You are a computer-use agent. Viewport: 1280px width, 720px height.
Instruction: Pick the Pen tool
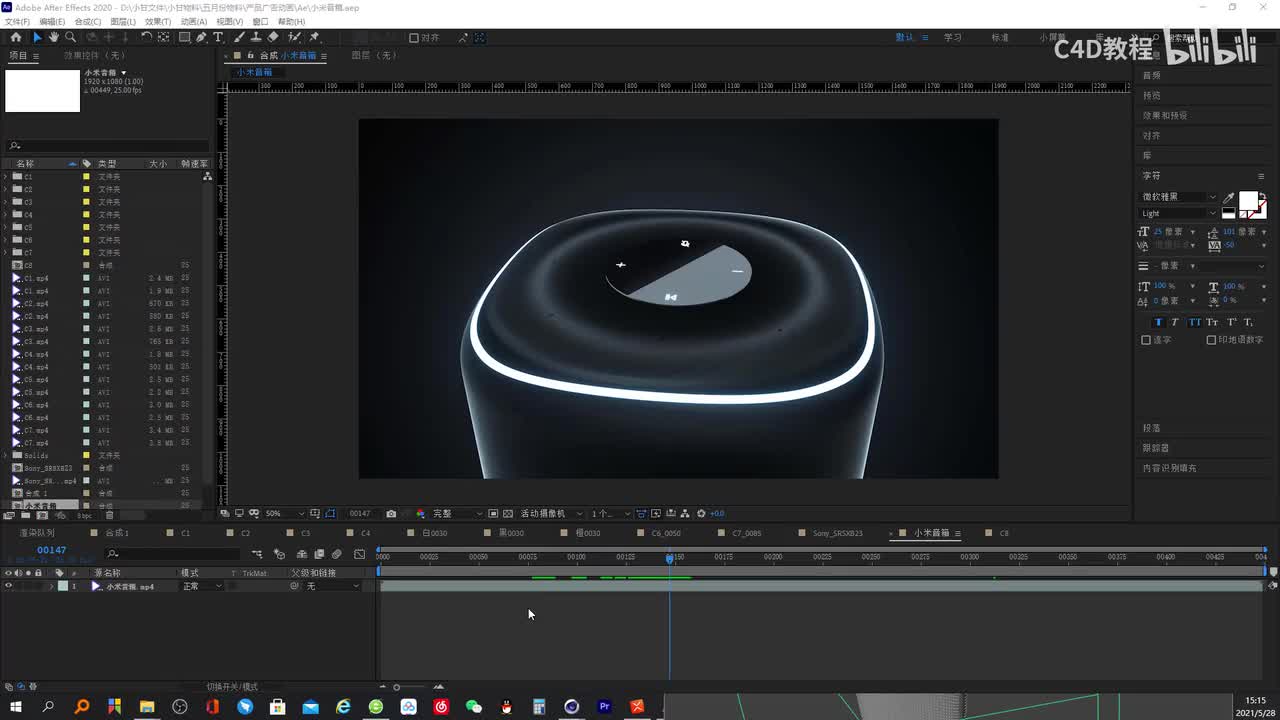[x=201, y=37]
